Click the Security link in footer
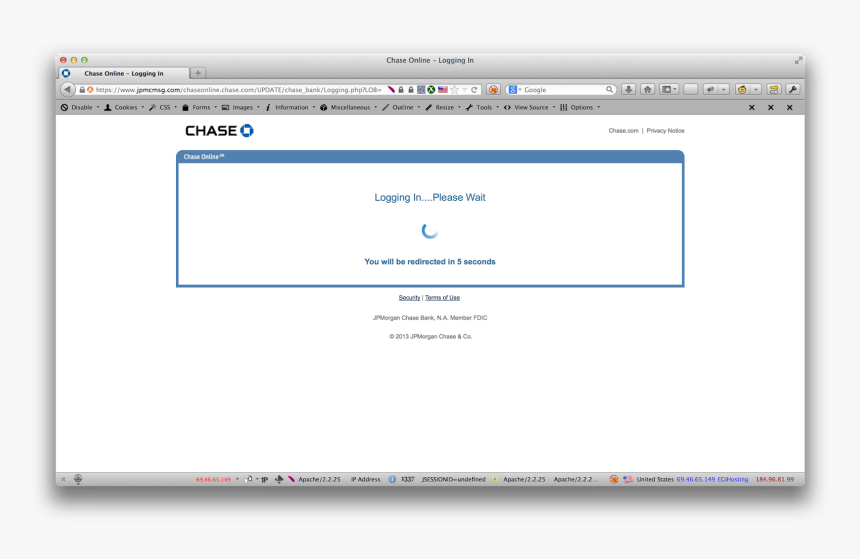The width and height of the screenshot is (860, 559). pos(409,298)
